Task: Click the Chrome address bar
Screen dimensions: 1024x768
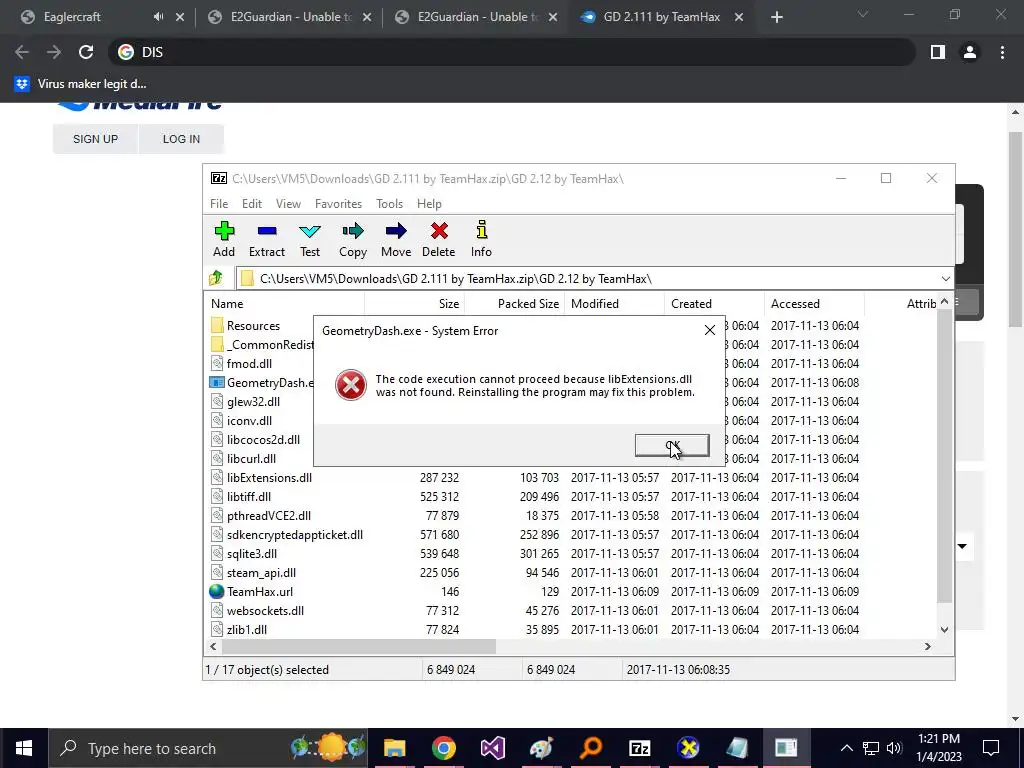Action: (513, 52)
